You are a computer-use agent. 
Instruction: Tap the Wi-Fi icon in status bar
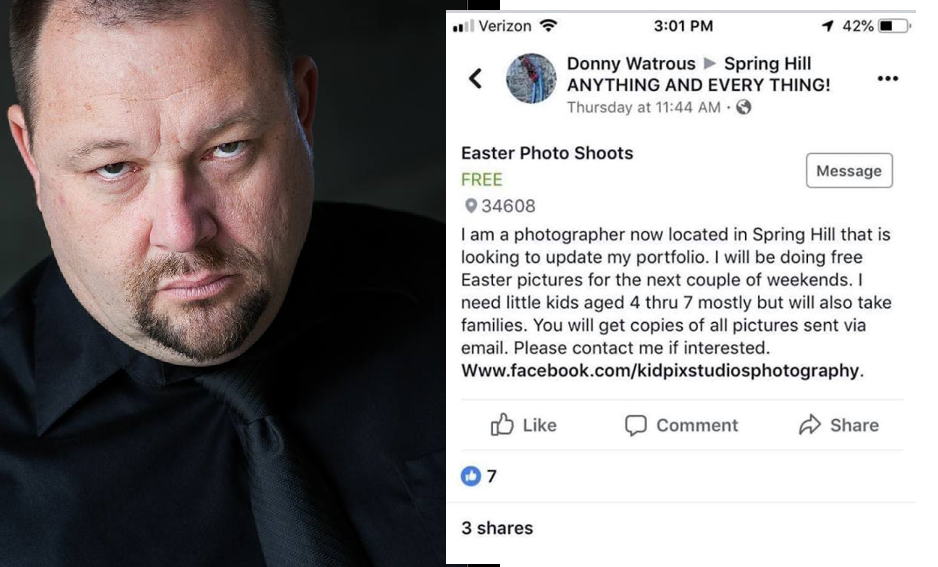pyautogui.click(x=548, y=25)
